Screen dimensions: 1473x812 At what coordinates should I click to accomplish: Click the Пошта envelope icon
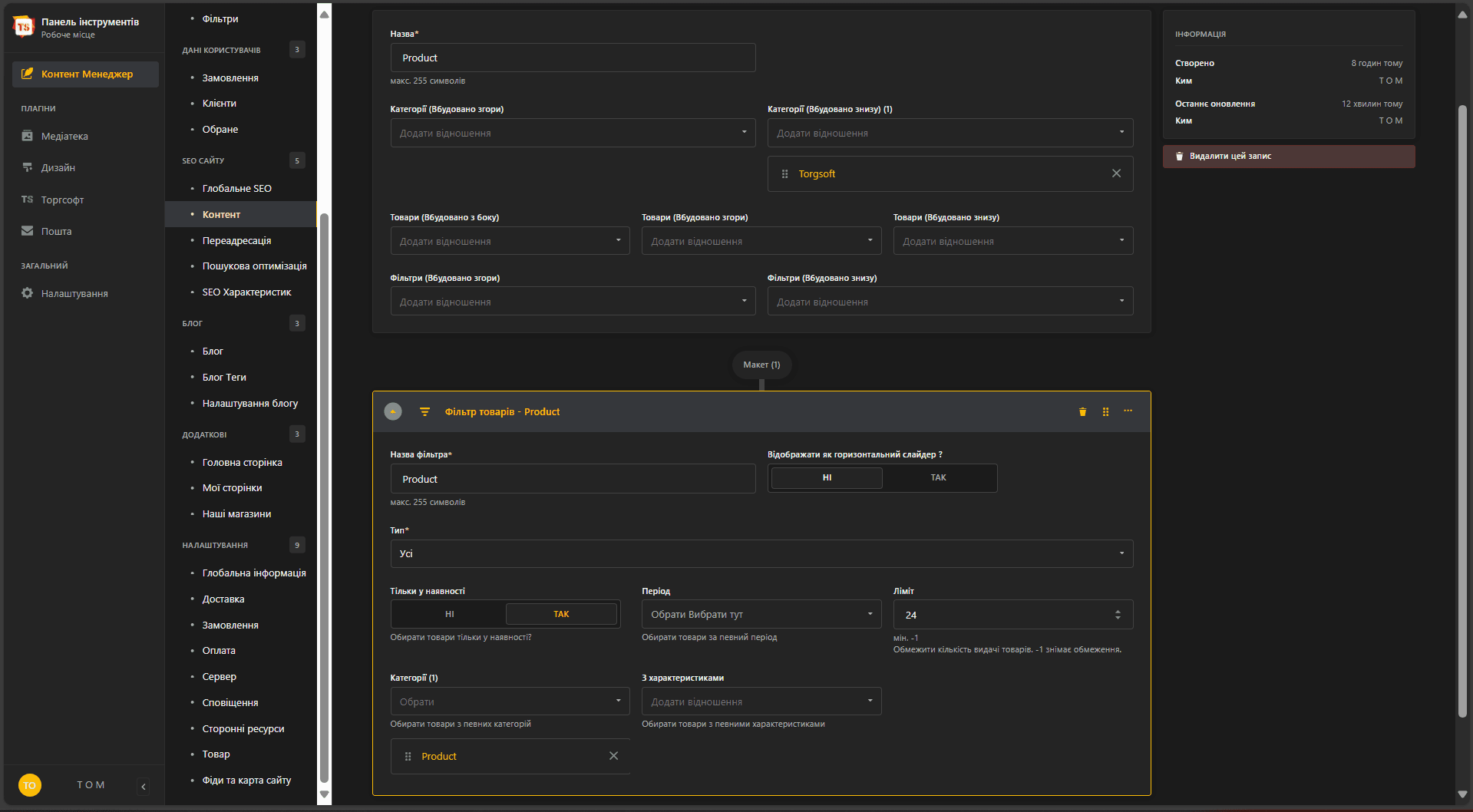pyautogui.click(x=27, y=231)
